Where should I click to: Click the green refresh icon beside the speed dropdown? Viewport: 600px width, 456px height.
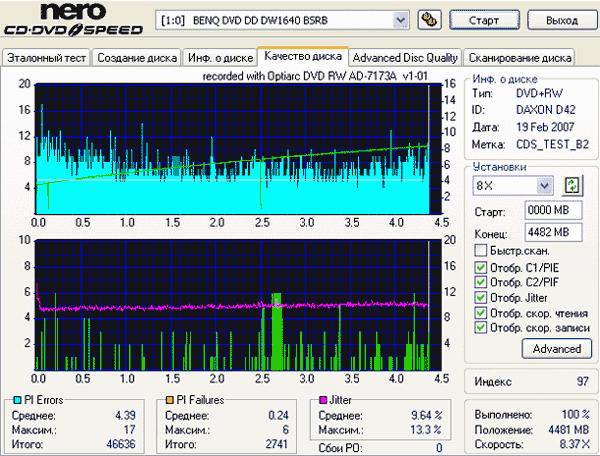572,185
